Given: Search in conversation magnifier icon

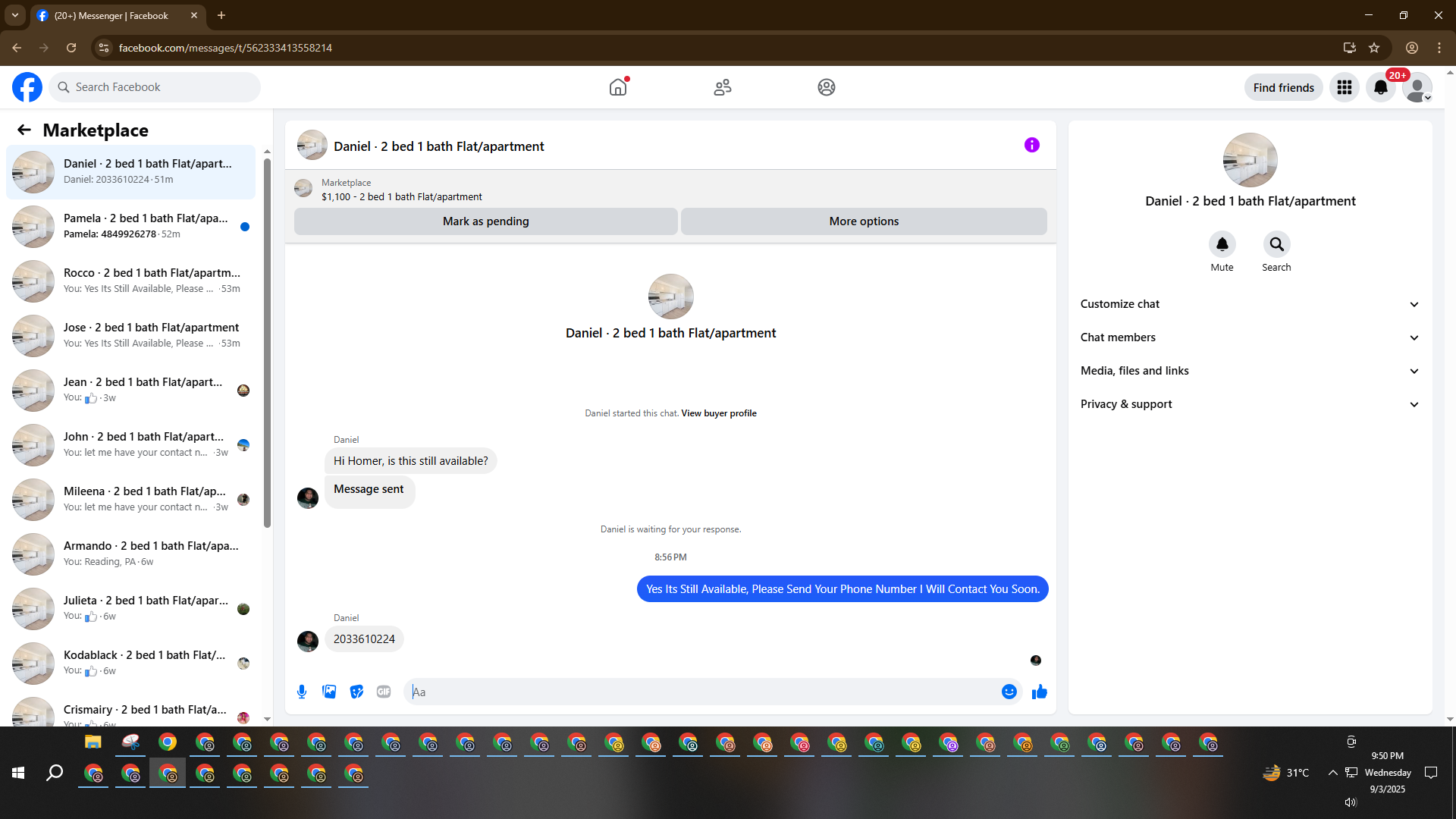Looking at the screenshot, I should (x=1276, y=244).
